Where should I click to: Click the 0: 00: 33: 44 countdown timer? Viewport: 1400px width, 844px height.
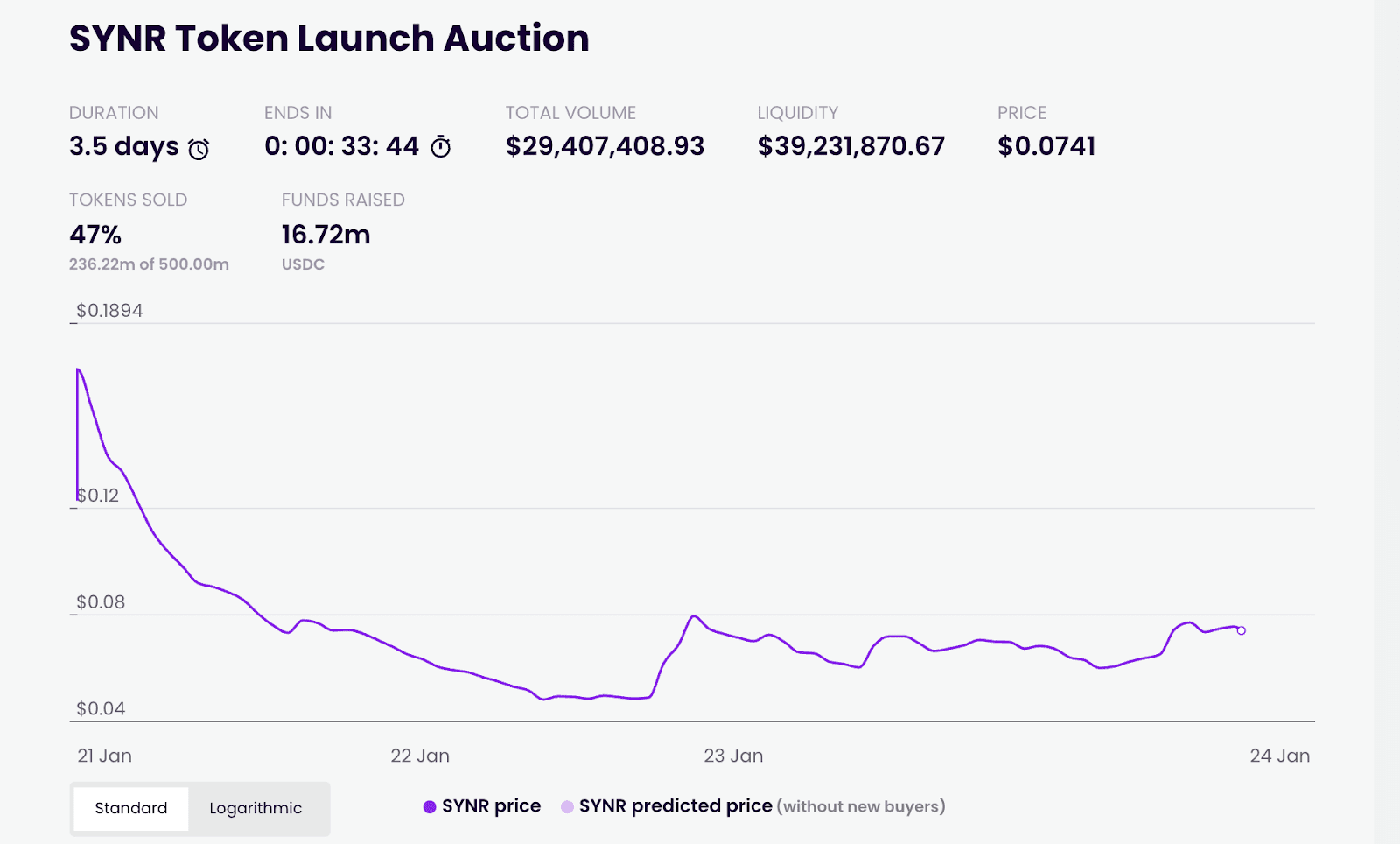(x=342, y=146)
